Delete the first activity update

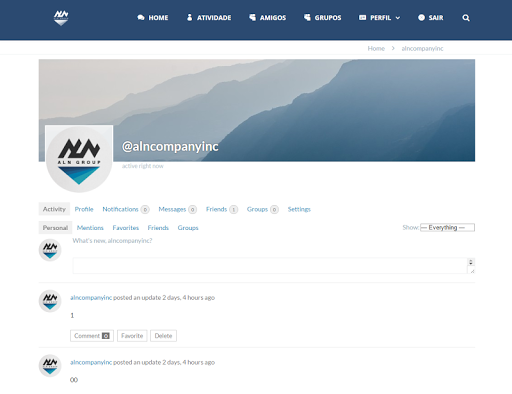coord(163,336)
